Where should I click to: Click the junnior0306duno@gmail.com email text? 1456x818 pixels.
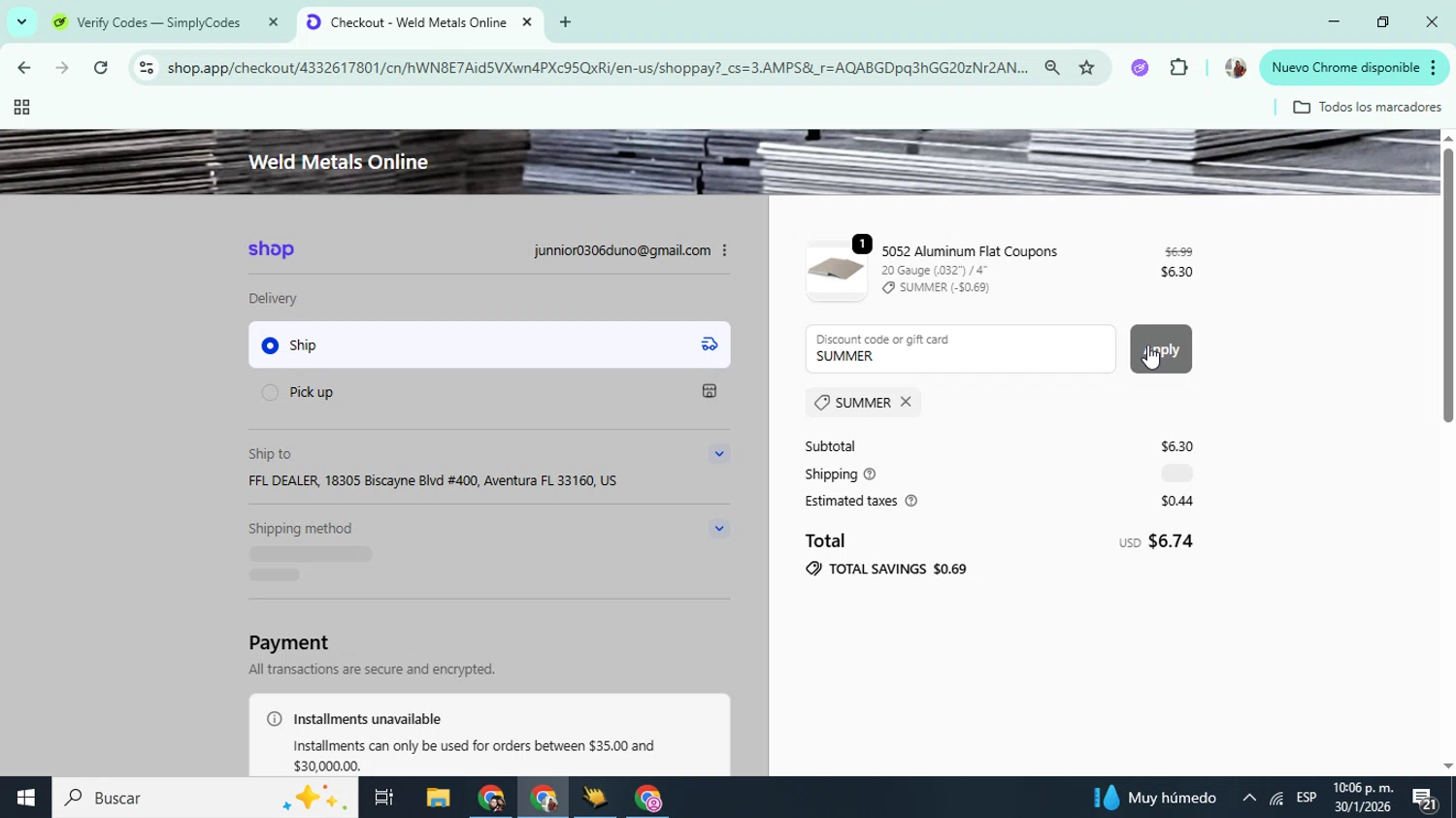click(622, 250)
